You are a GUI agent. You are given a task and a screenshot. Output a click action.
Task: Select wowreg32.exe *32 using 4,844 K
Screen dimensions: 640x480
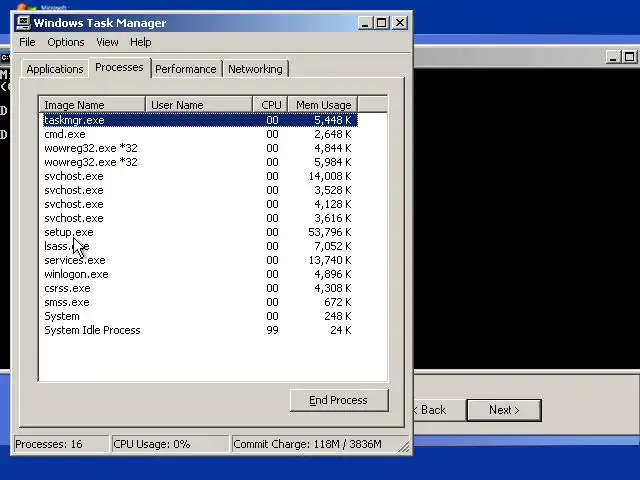200,148
